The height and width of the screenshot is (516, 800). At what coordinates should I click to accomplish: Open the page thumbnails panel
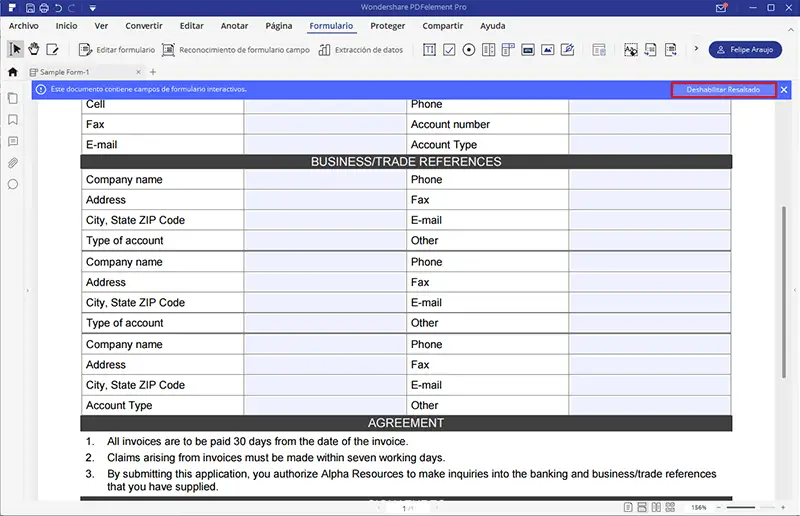point(13,98)
